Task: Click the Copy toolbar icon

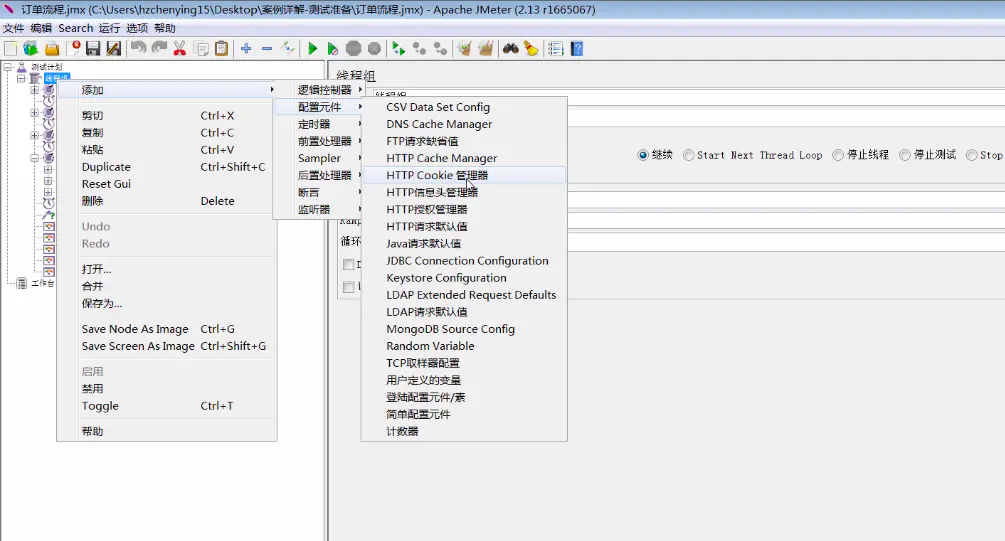Action: (201, 49)
